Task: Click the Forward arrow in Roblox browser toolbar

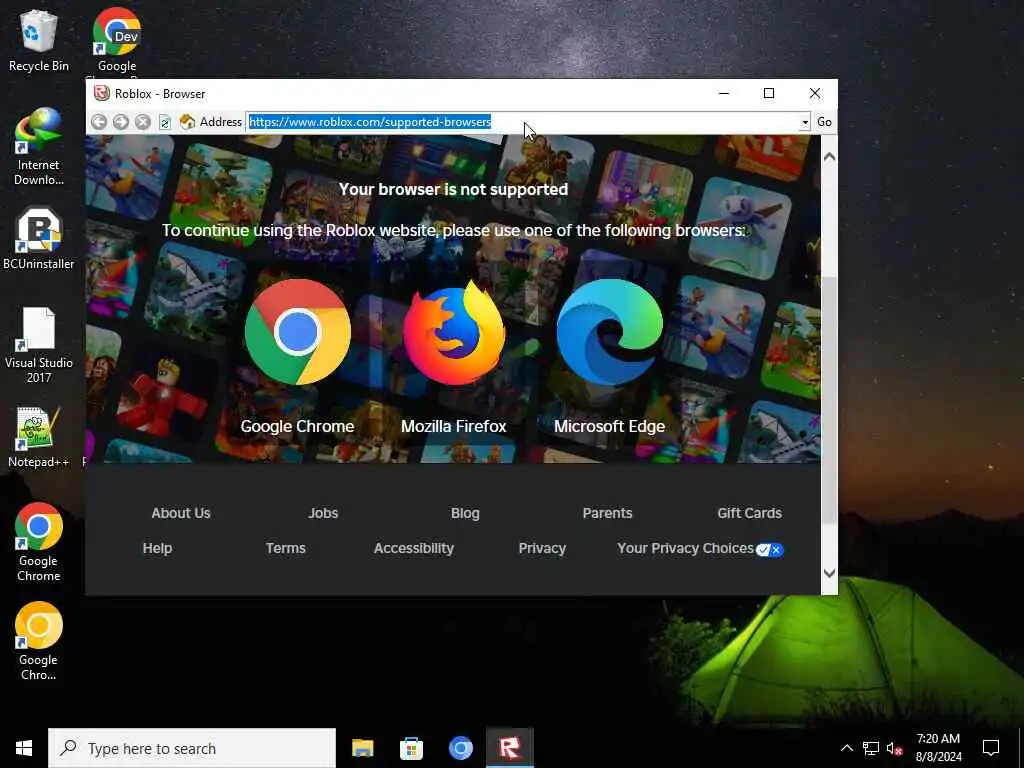Action: 121,122
